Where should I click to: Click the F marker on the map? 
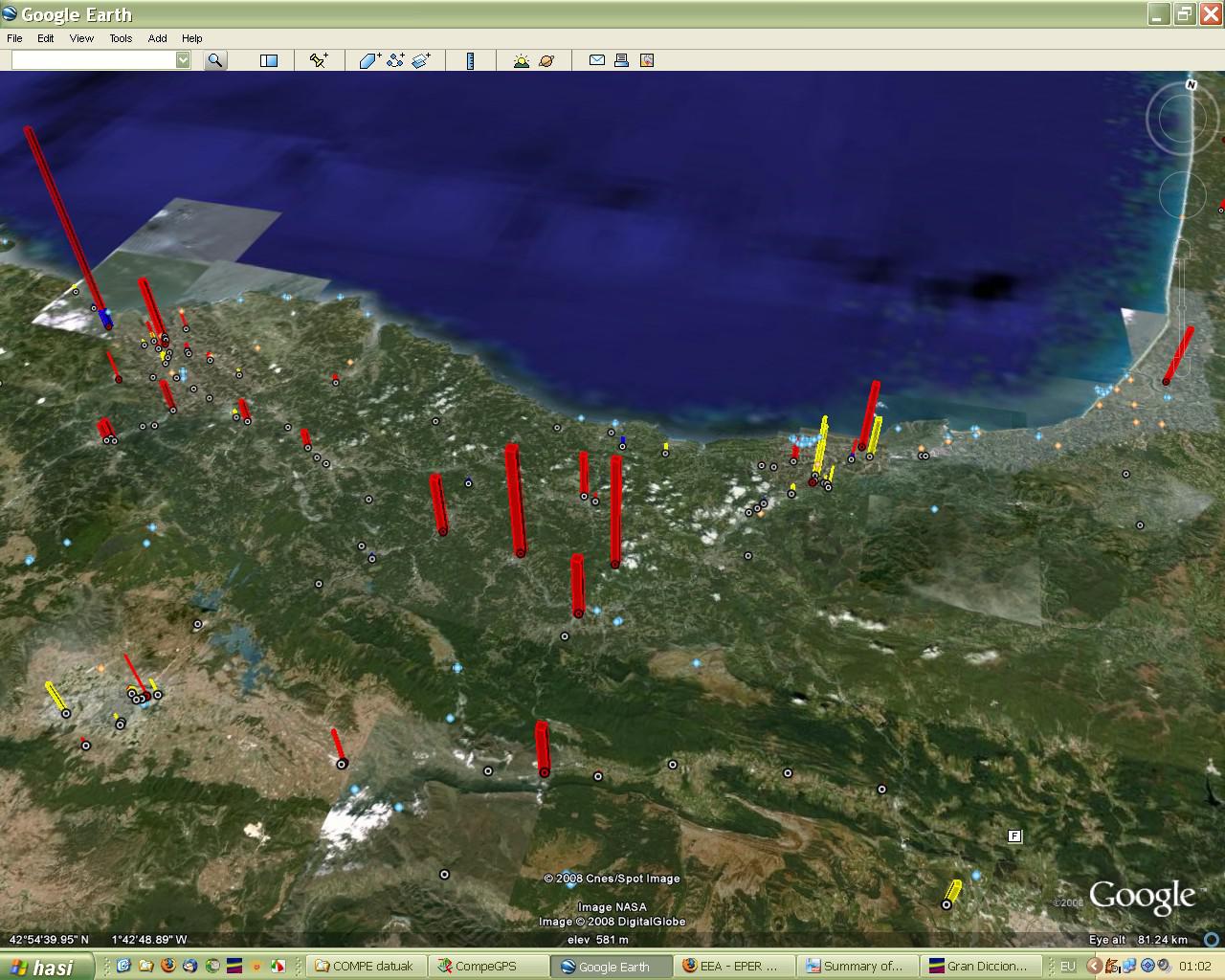coord(1015,836)
